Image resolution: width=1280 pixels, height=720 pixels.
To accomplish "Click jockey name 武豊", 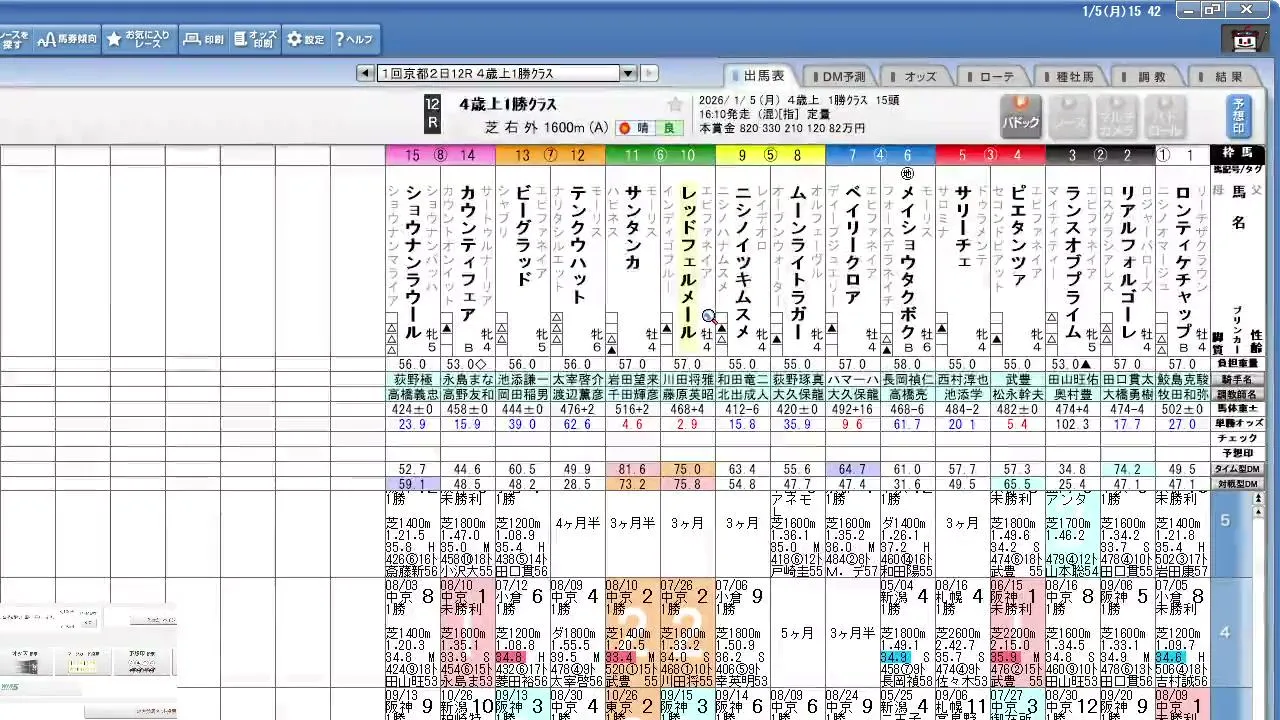I will click(x=1018, y=380).
